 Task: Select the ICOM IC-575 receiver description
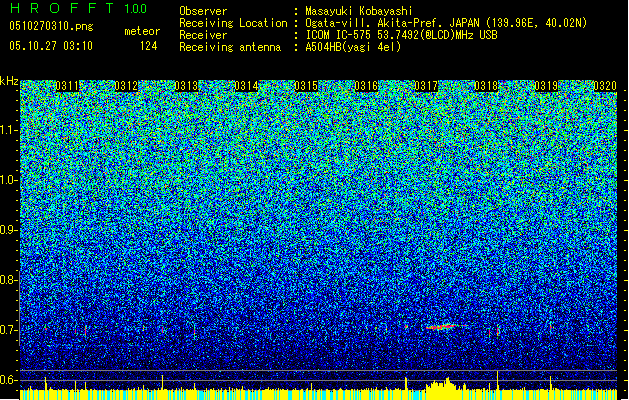[401, 35]
